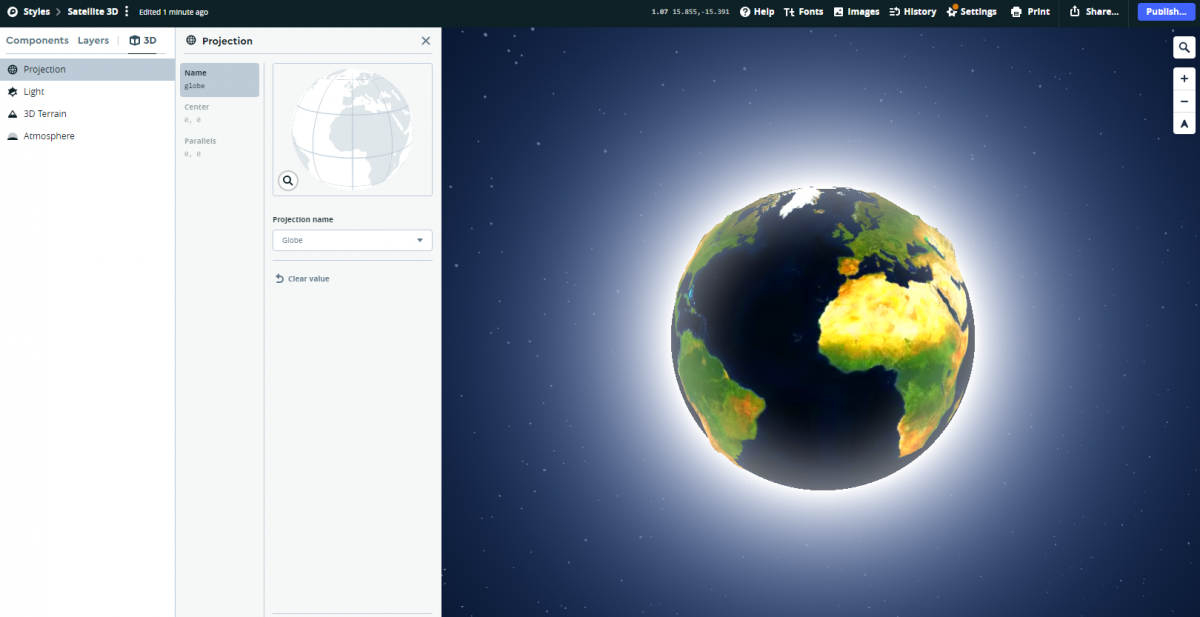Select the Atmosphere component
Viewport: 1200px width, 617px height.
48,135
